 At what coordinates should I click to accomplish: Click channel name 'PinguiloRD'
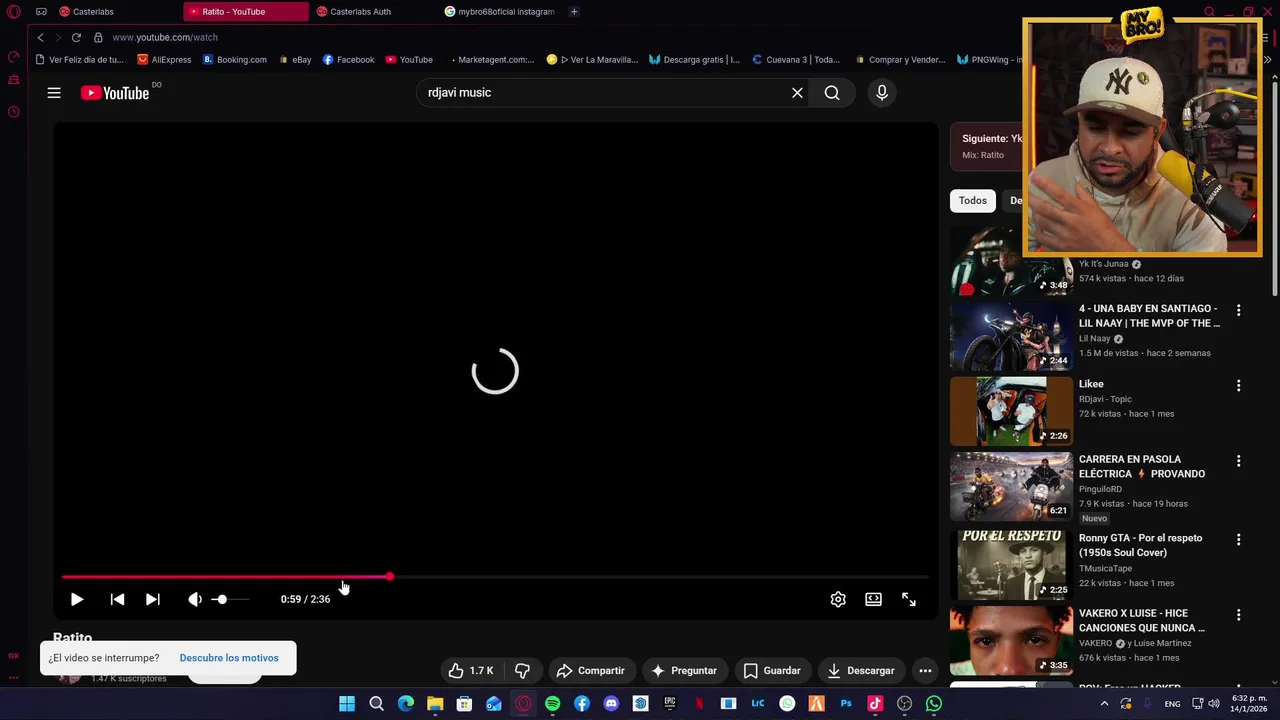point(1100,489)
